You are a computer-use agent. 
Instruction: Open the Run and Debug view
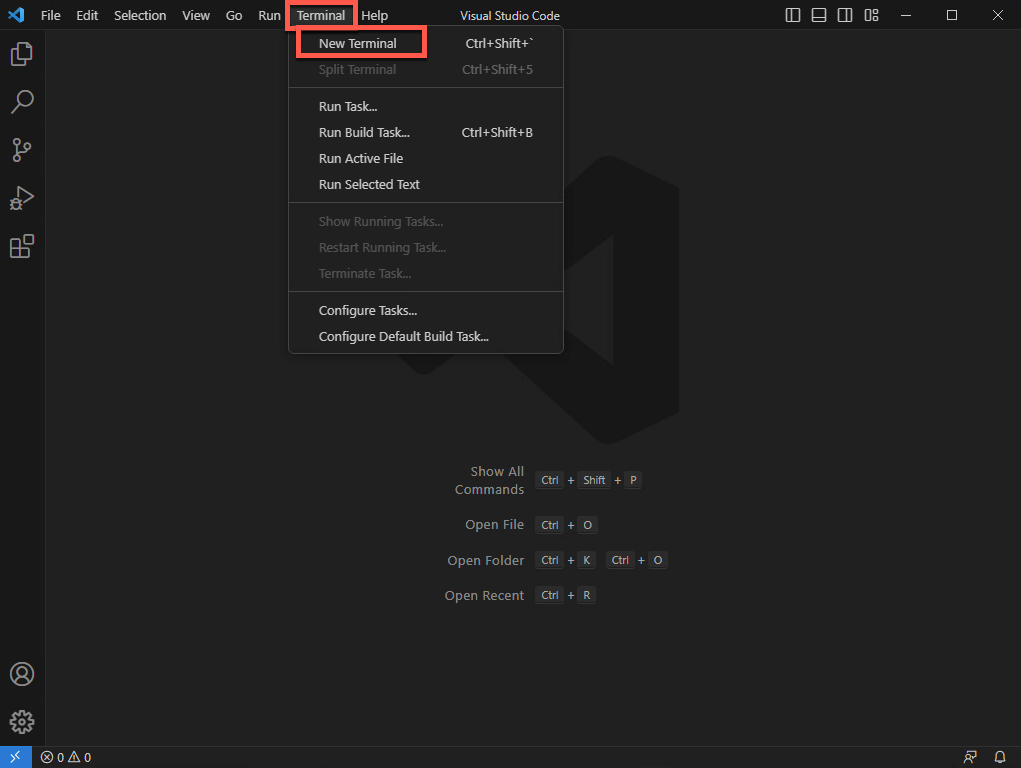(22, 198)
